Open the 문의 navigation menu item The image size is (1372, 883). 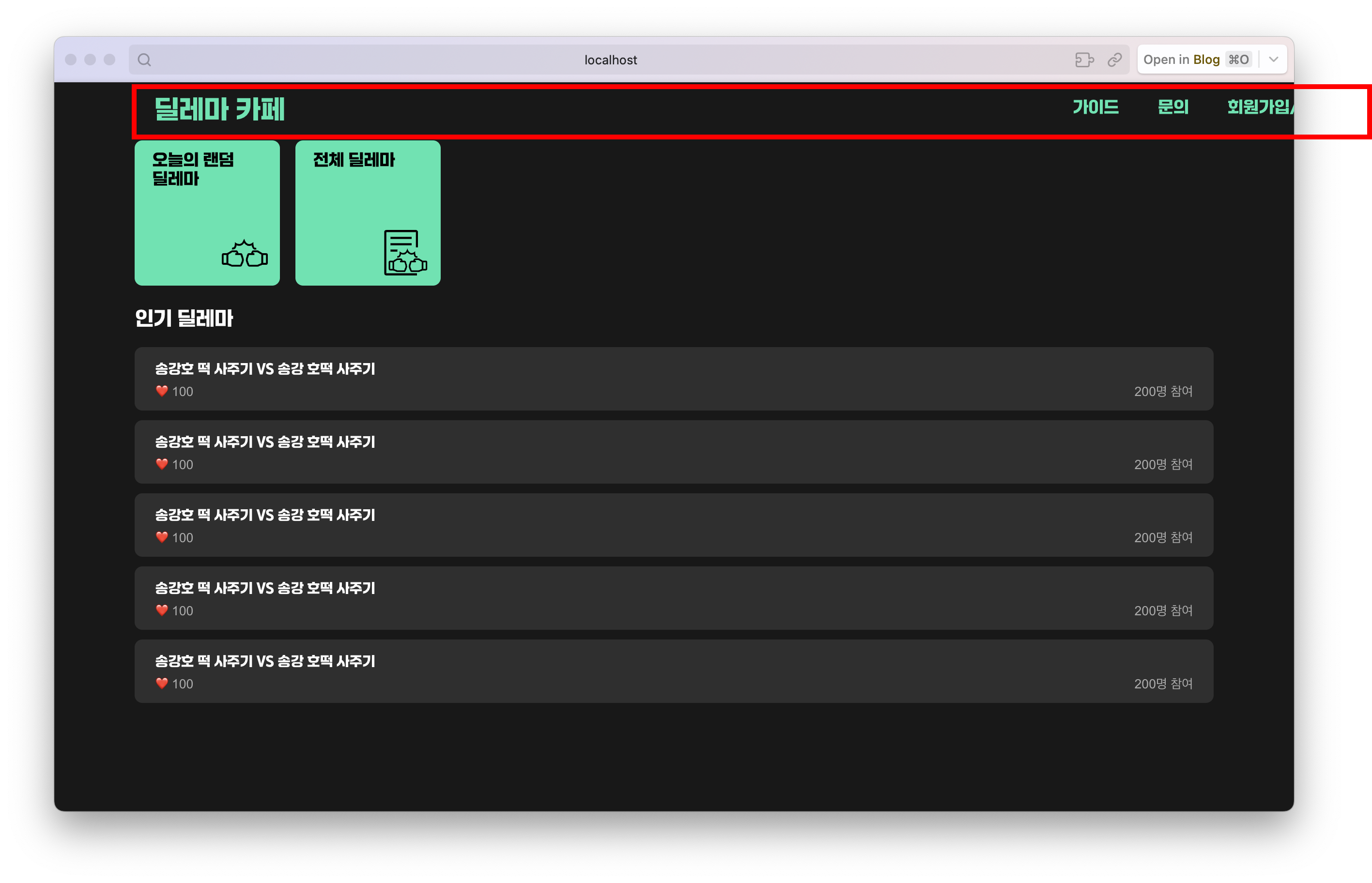[x=1173, y=107]
